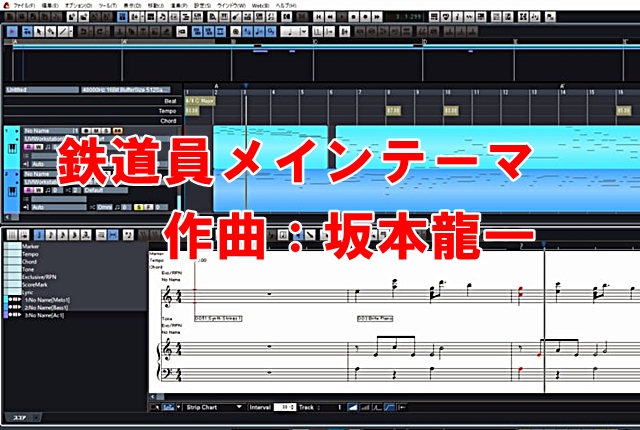
Task: Toggle mute M on track 1 header
Action: 96,131
